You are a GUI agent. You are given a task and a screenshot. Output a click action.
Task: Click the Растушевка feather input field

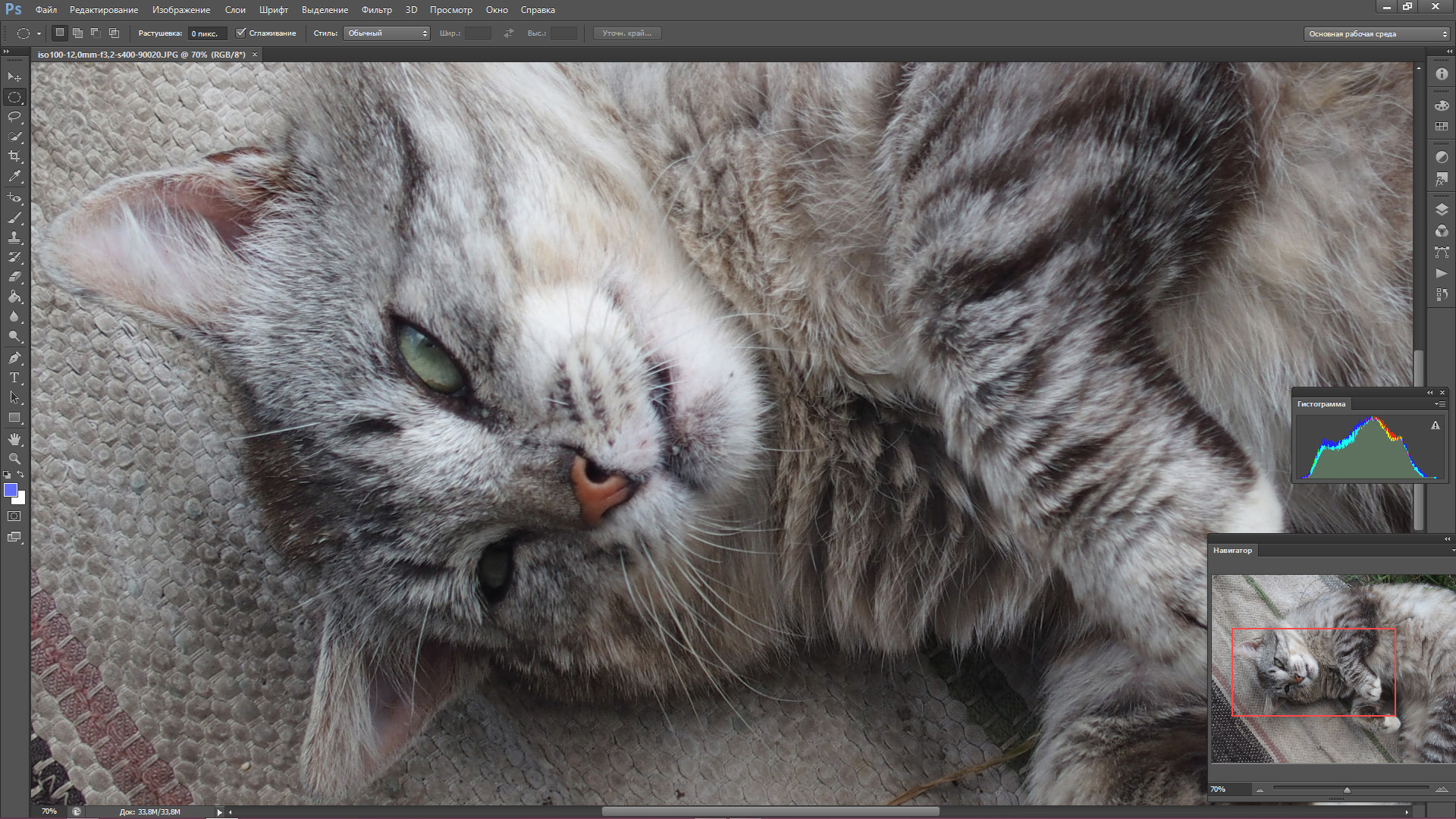pos(206,33)
